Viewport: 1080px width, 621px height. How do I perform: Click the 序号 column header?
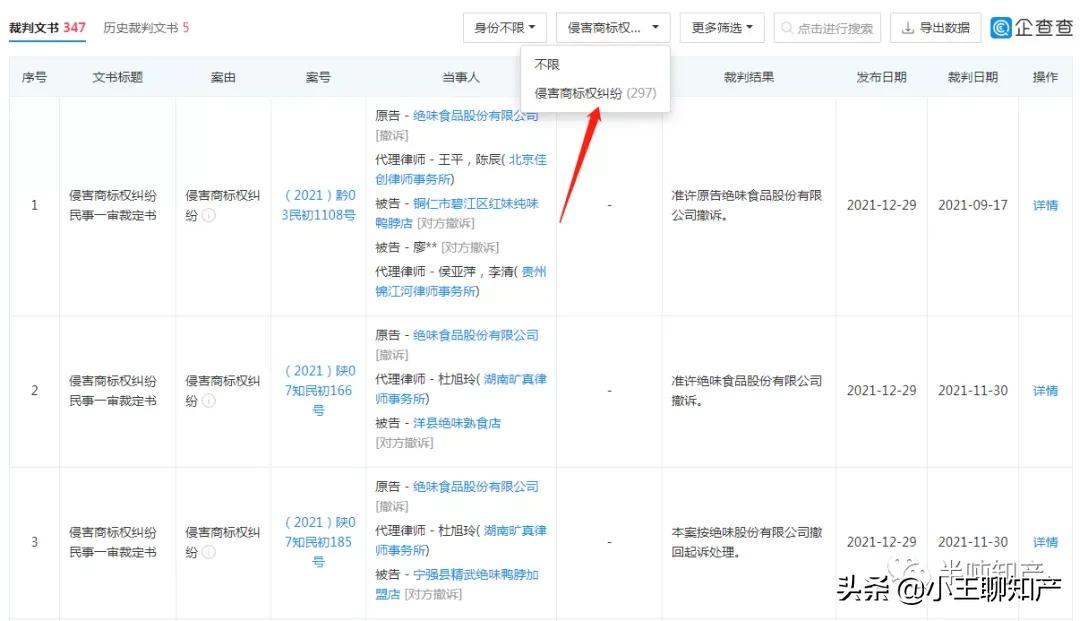pos(34,77)
